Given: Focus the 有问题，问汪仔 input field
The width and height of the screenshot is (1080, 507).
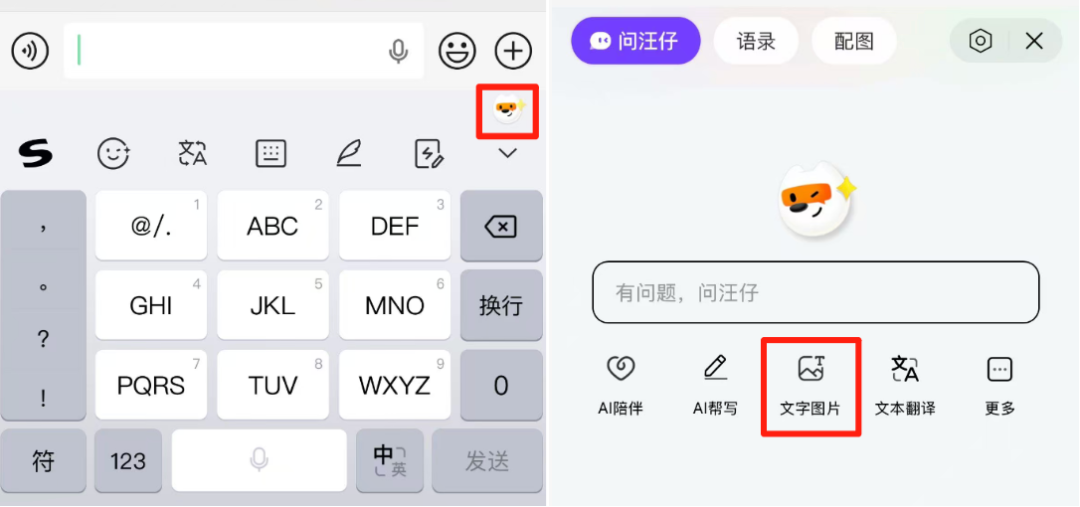Looking at the screenshot, I should click(x=816, y=292).
